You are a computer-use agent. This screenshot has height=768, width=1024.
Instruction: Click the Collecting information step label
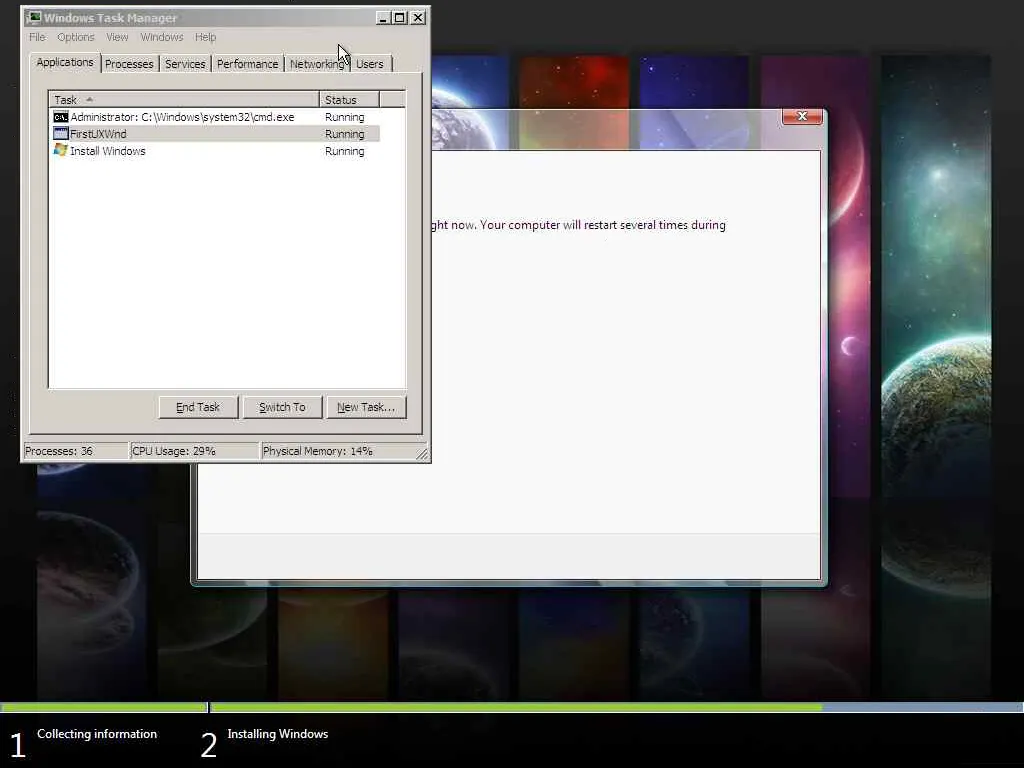pos(97,733)
